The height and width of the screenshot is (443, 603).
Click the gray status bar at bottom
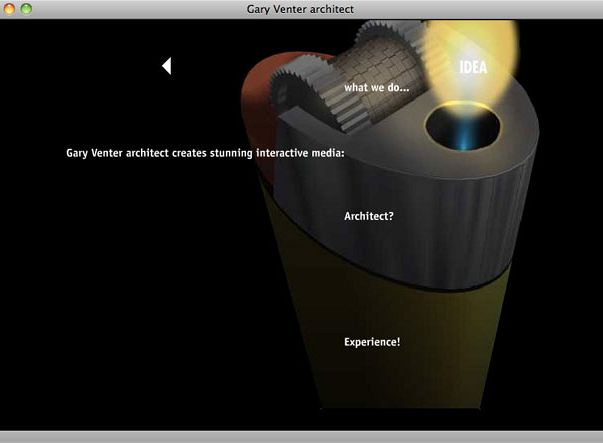pos(300,437)
